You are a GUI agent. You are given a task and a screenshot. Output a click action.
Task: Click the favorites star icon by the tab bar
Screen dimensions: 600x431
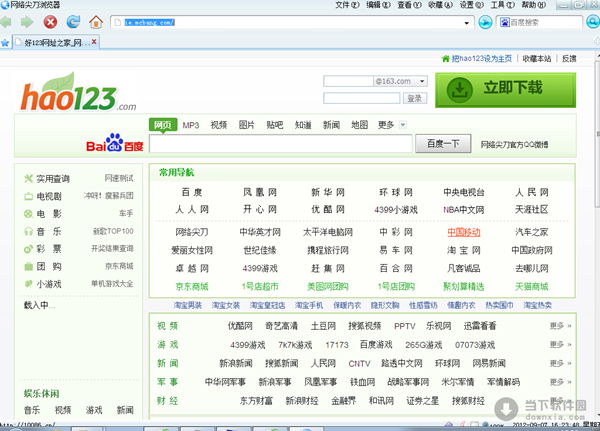point(5,42)
